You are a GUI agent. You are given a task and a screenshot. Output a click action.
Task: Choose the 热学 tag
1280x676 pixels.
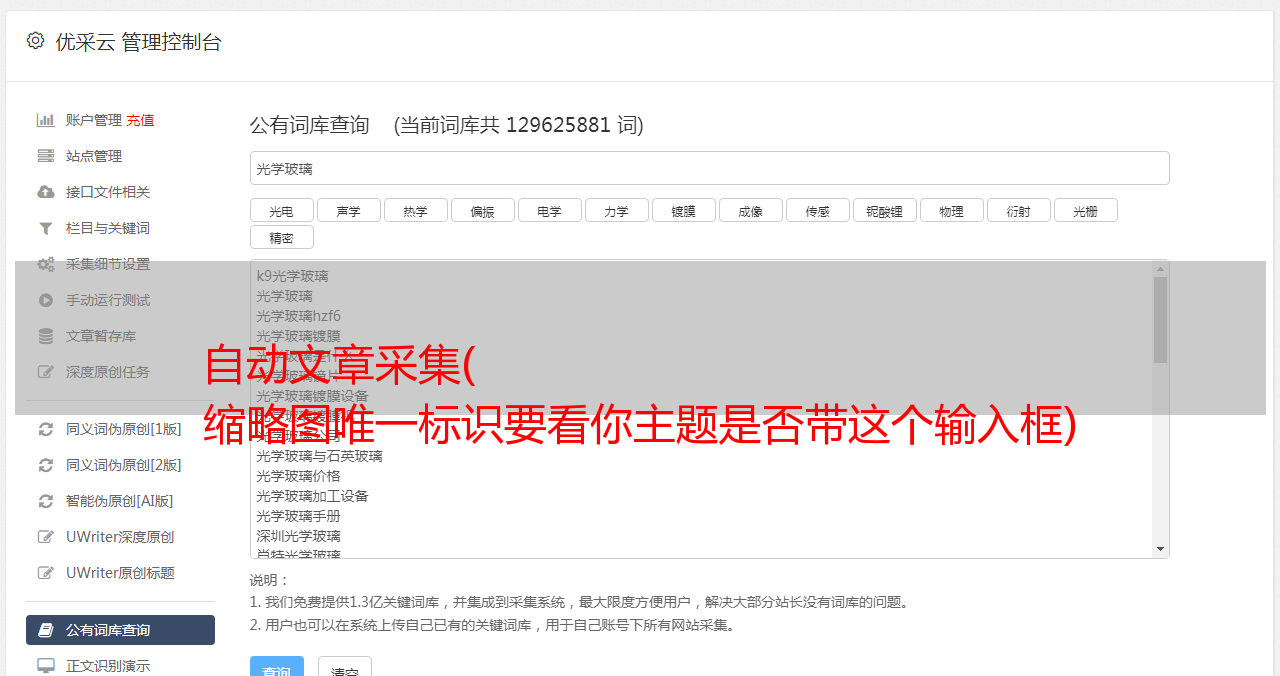(415, 210)
